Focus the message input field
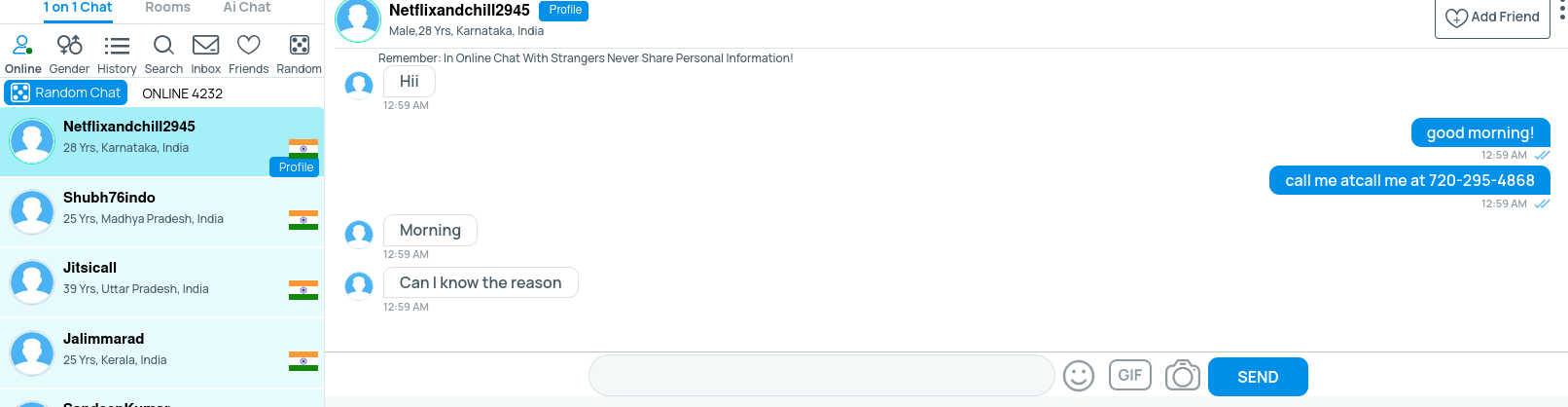 822,376
